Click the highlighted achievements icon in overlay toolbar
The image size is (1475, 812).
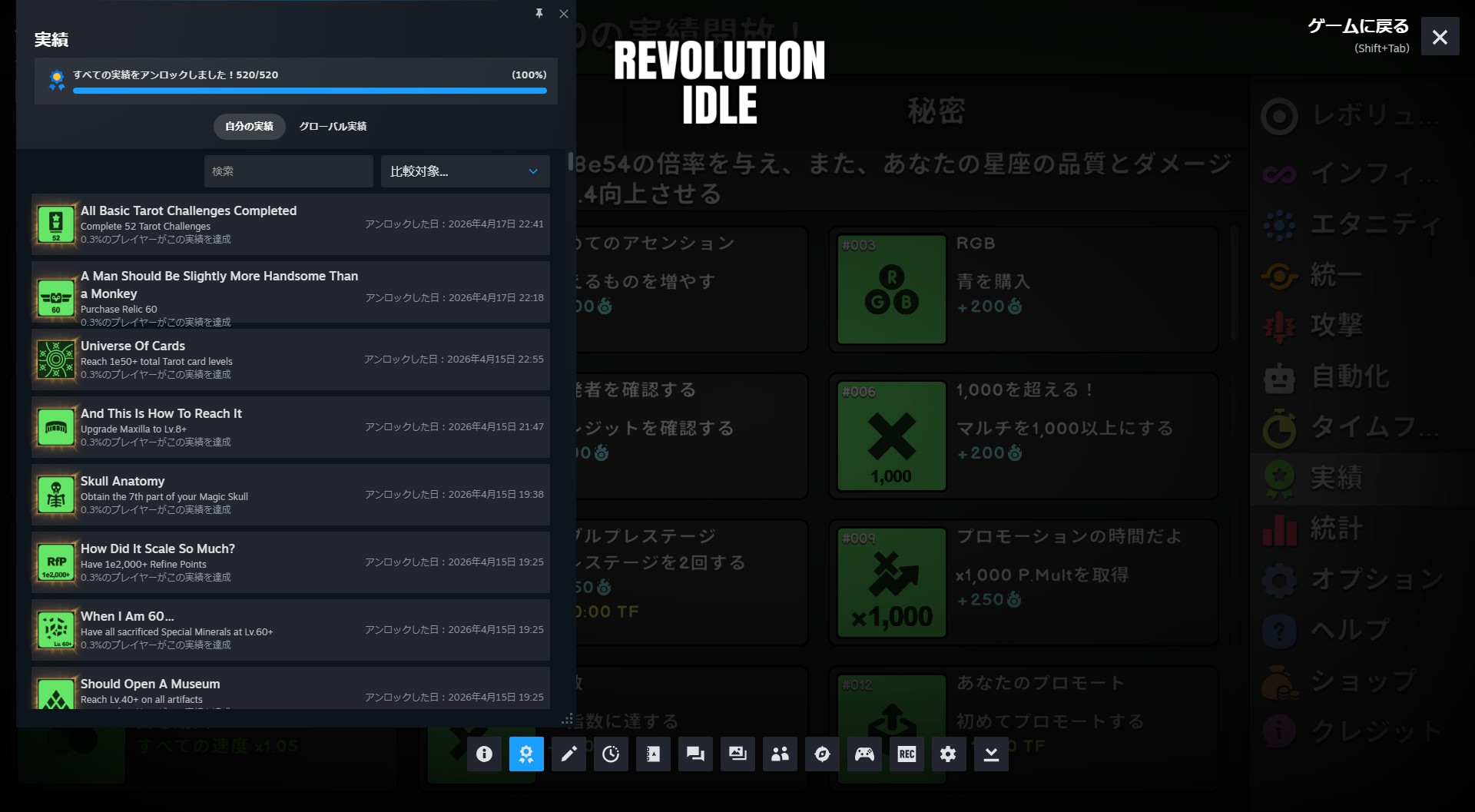526,754
